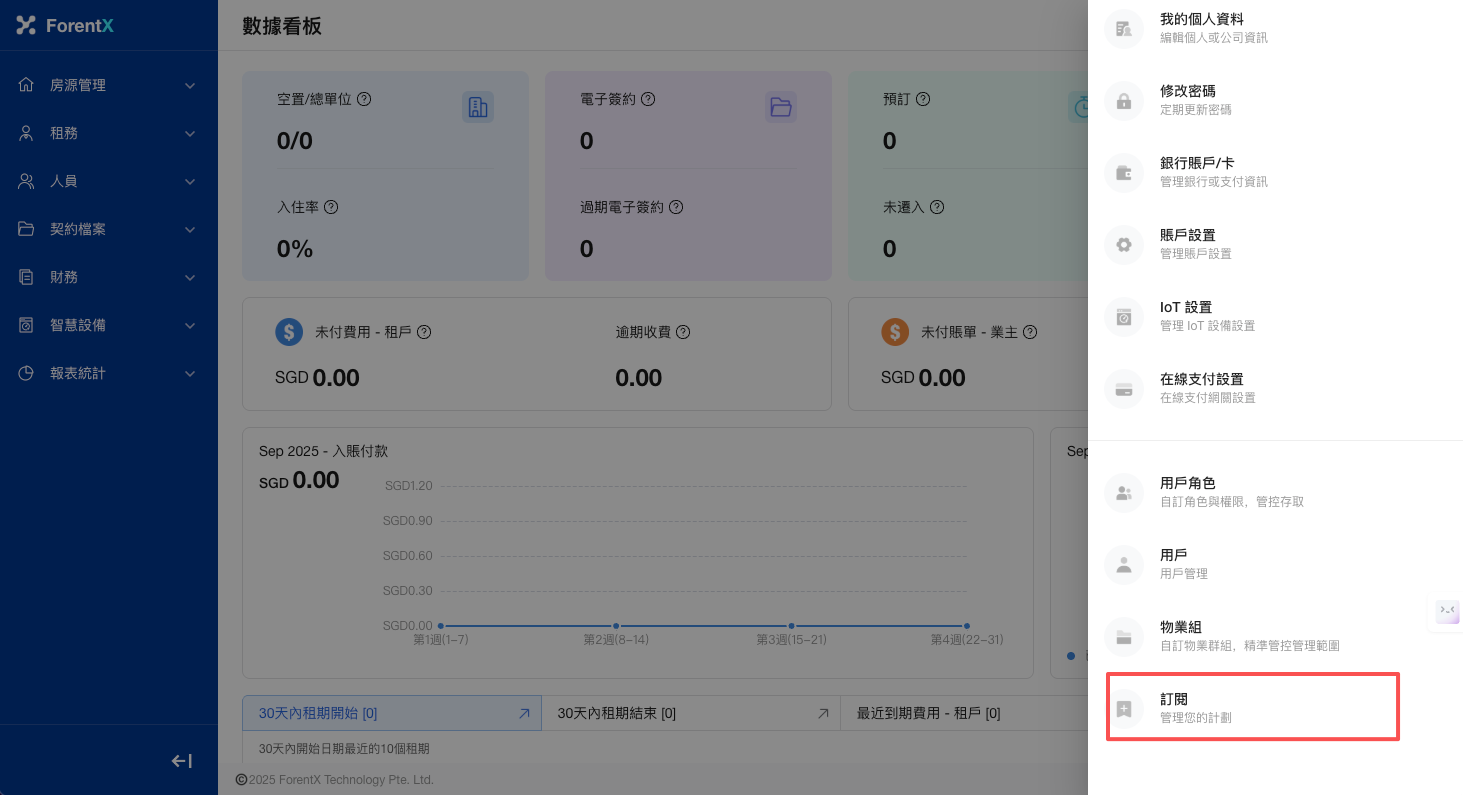Click the 用戶角色 people icon

click(x=1123, y=493)
